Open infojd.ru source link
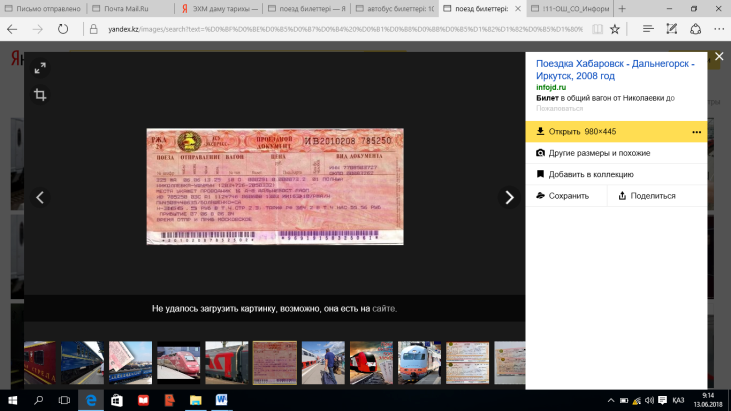 (551, 87)
